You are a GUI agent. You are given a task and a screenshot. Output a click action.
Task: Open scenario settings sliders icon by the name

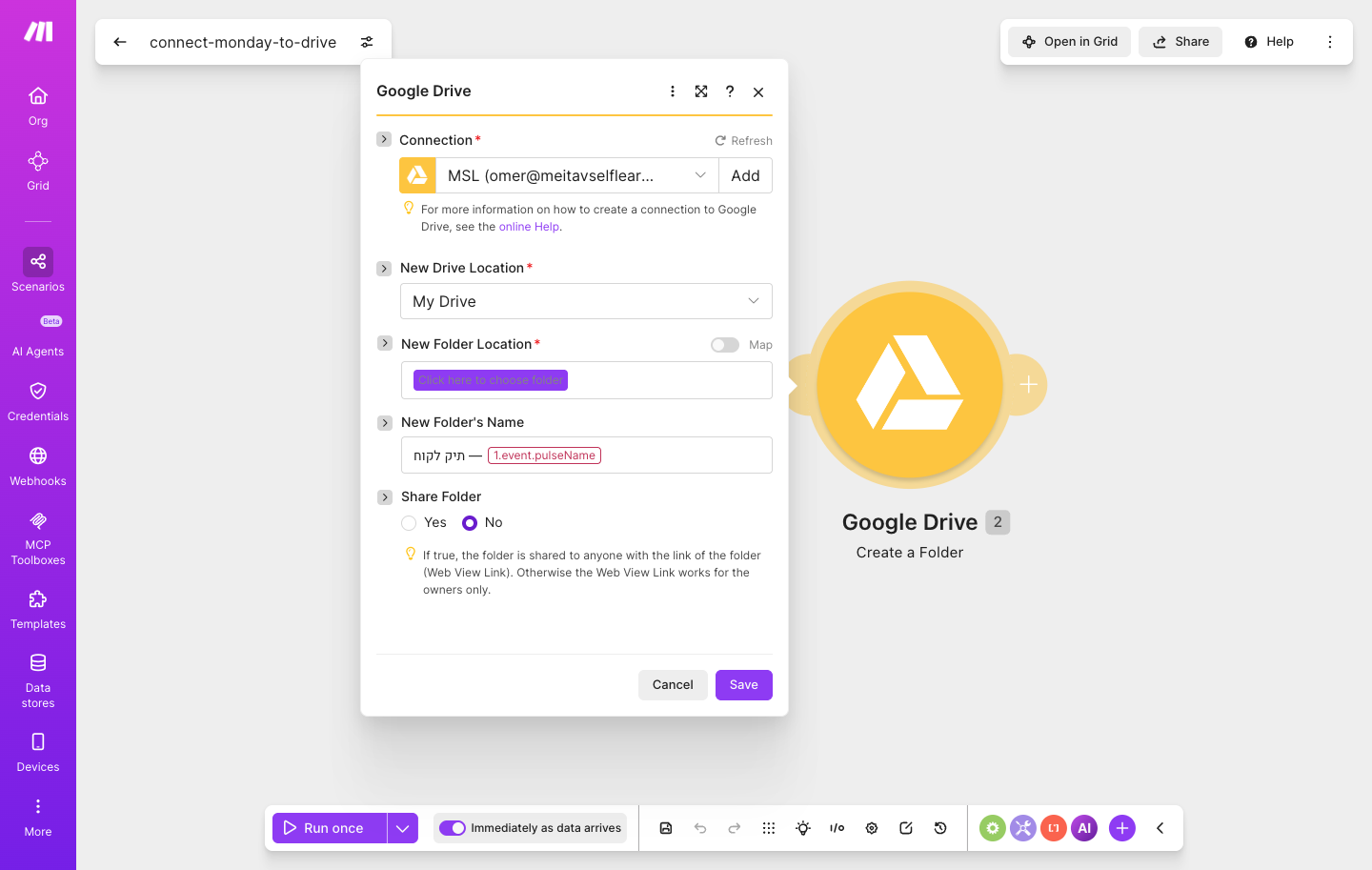(367, 42)
